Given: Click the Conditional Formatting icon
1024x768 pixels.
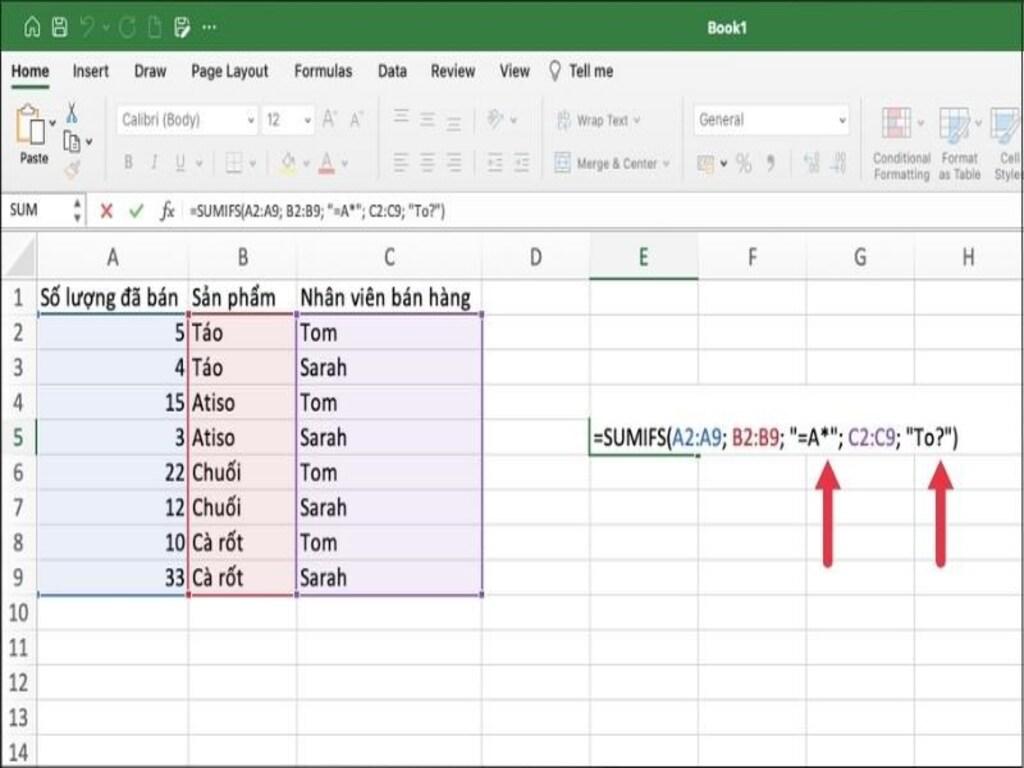Looking at the screenshot, I should coord(898,122).
